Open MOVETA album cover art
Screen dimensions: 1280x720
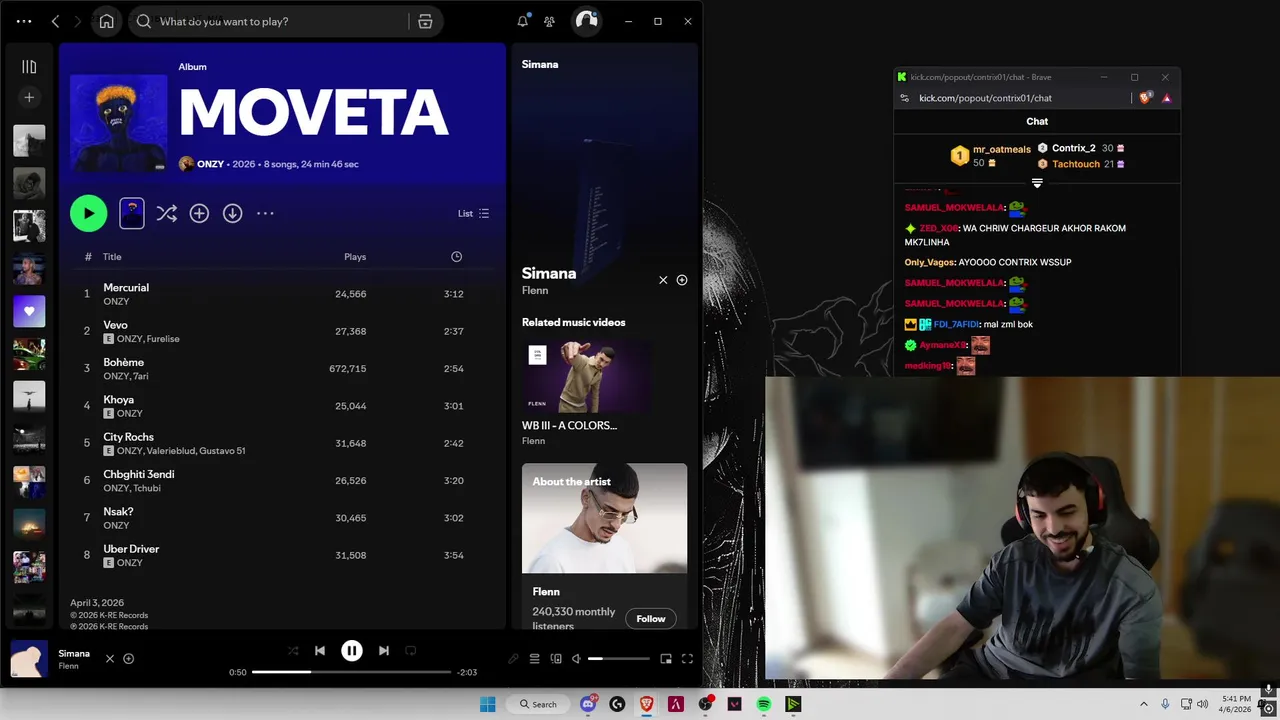119,123
